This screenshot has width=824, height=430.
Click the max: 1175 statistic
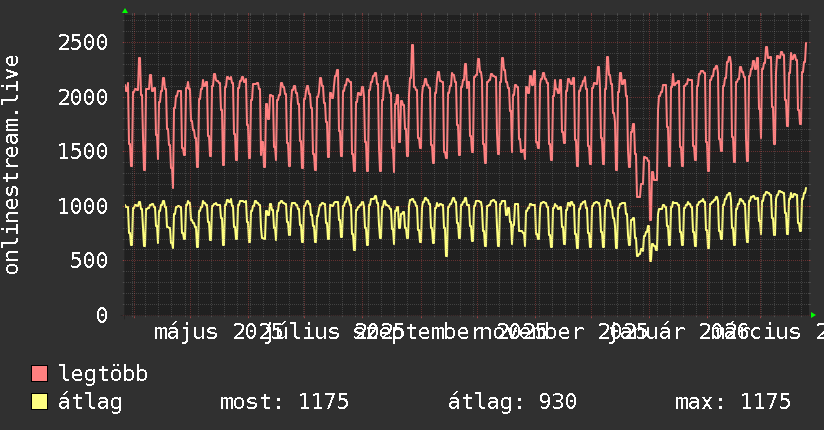click(x=733, y=402)
